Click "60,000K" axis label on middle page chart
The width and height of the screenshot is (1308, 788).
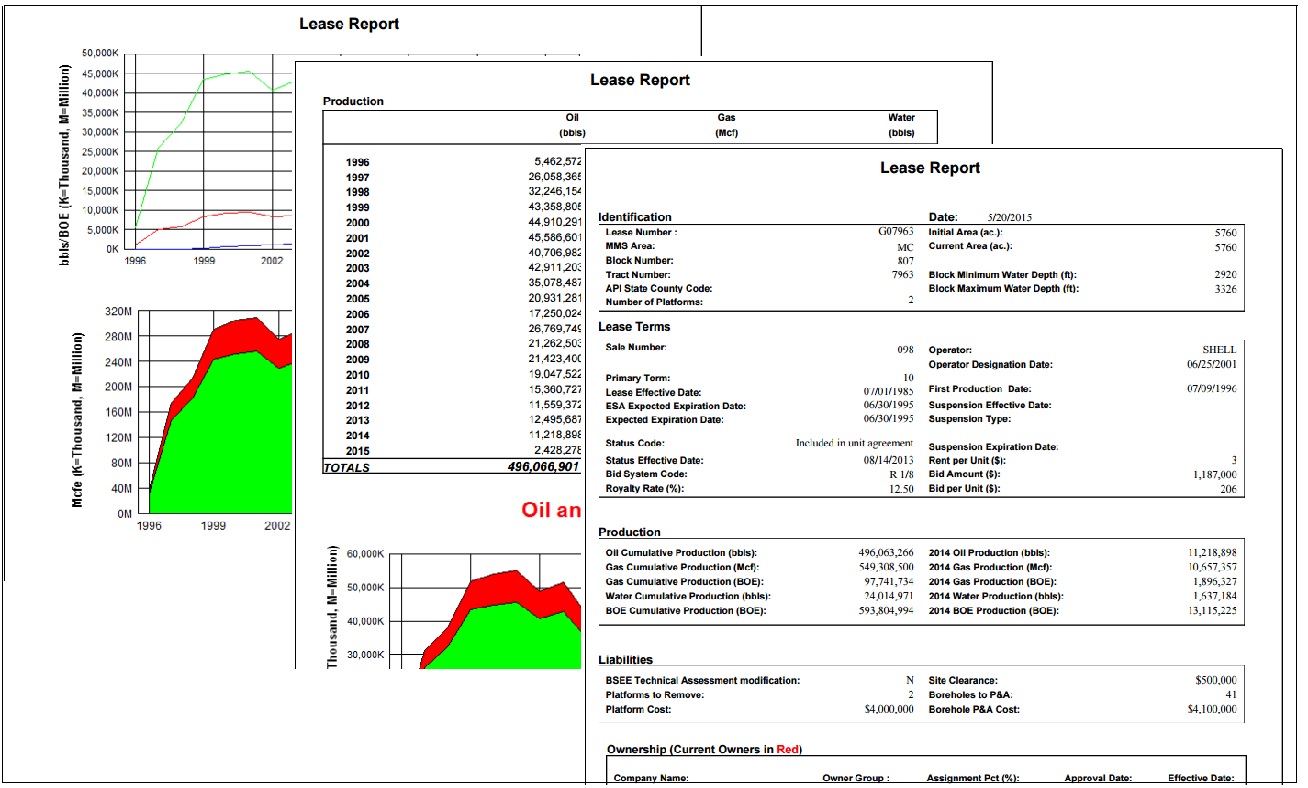click(366, 553)
